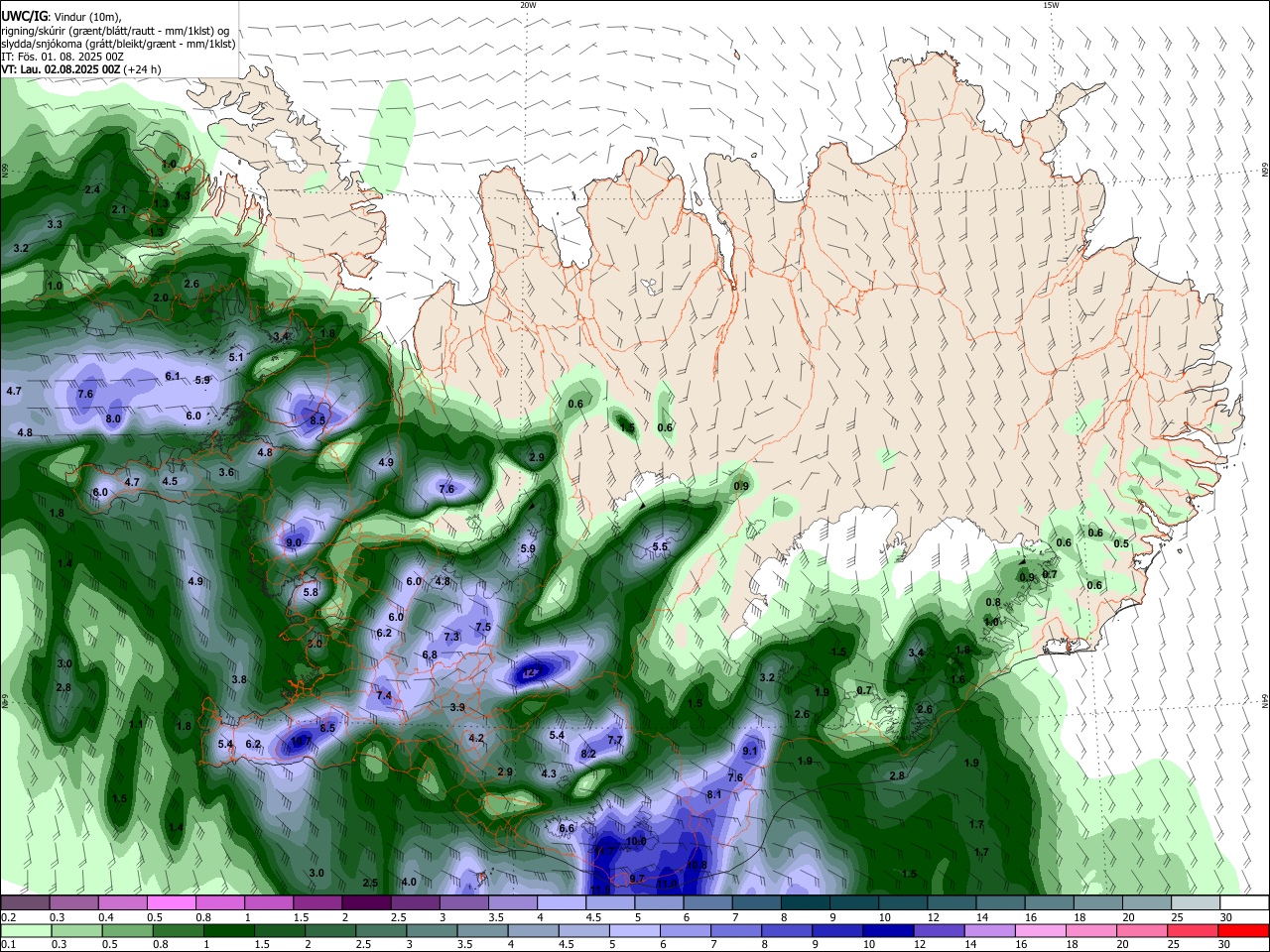Click the 2.1 precipitation value on the map
The image size is (1270, 952).
point(119,209)
